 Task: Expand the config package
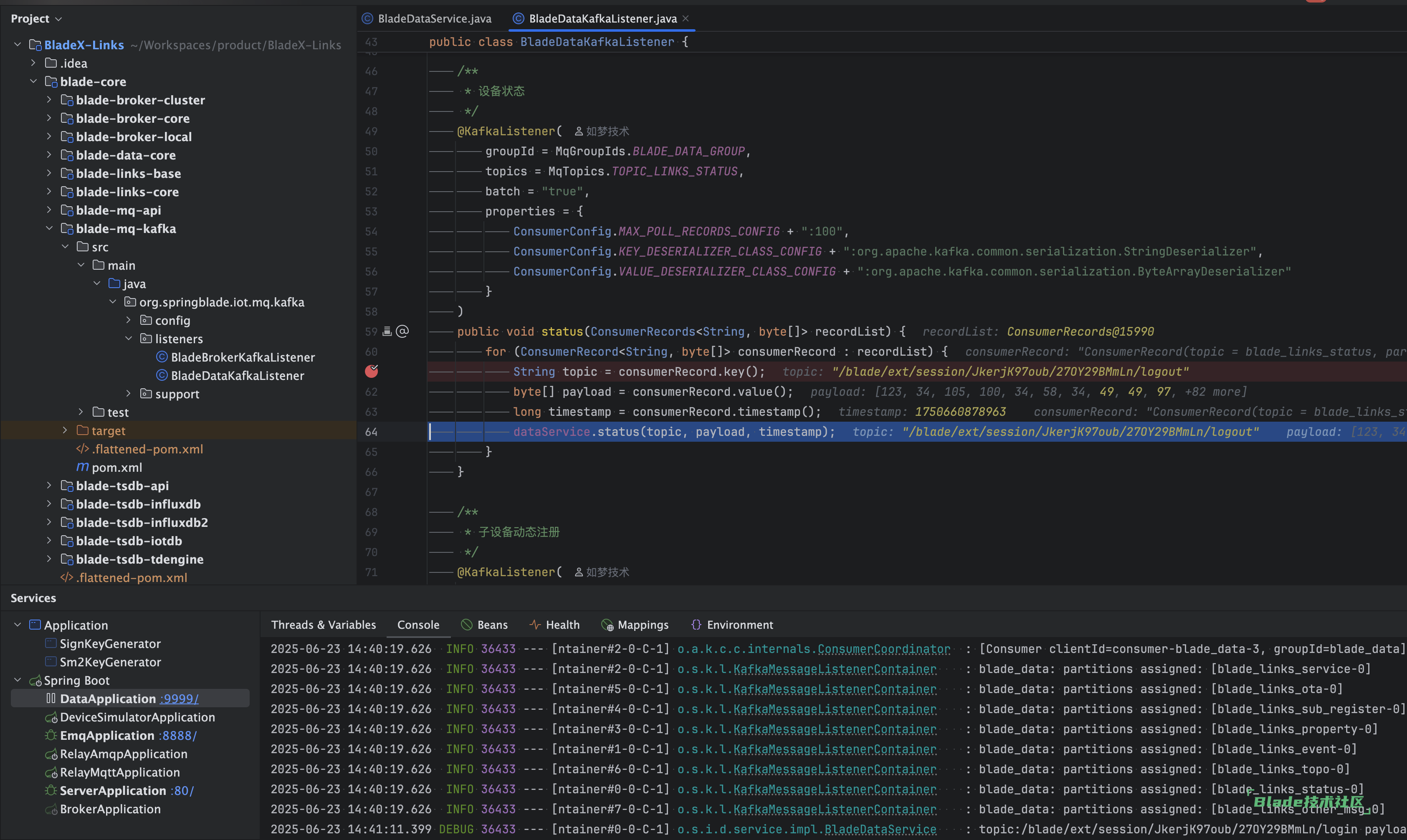point(129,320)
